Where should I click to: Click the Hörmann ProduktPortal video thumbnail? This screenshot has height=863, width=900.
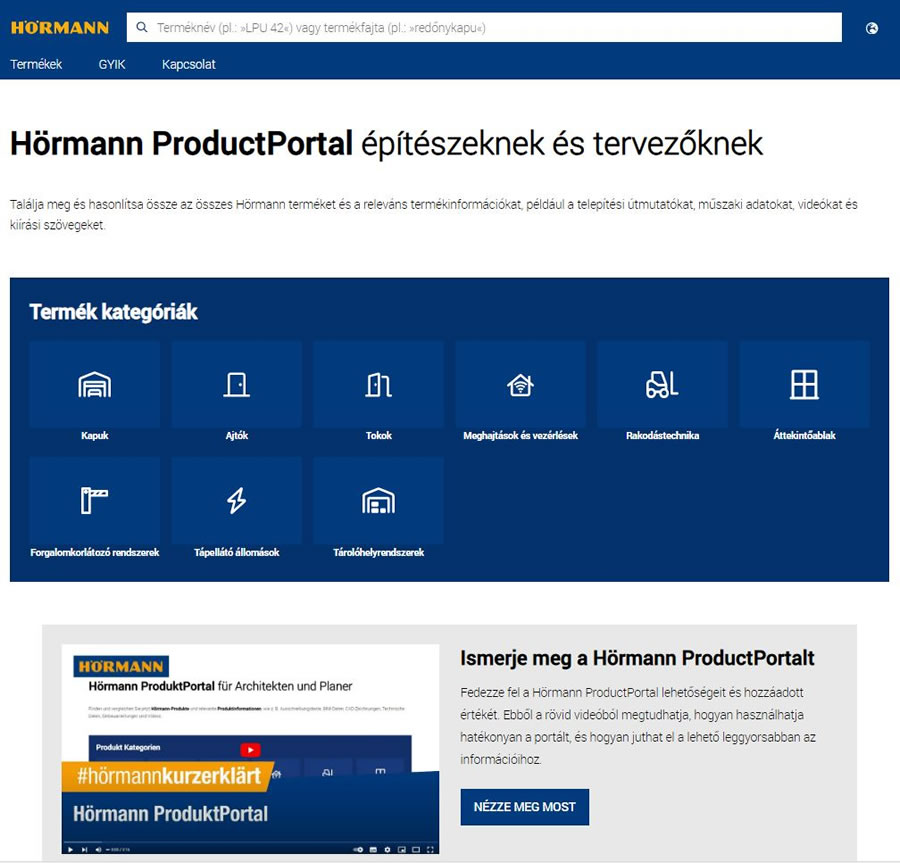pos(250,749)
